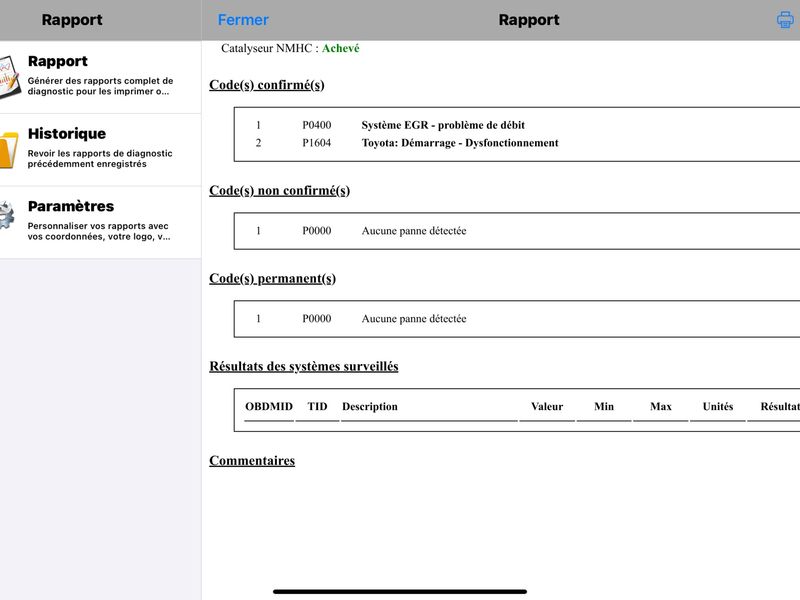800x600 pixels.
Task: Close the report with Fermer
Action: pyautogui.click(x=243, y=20)
